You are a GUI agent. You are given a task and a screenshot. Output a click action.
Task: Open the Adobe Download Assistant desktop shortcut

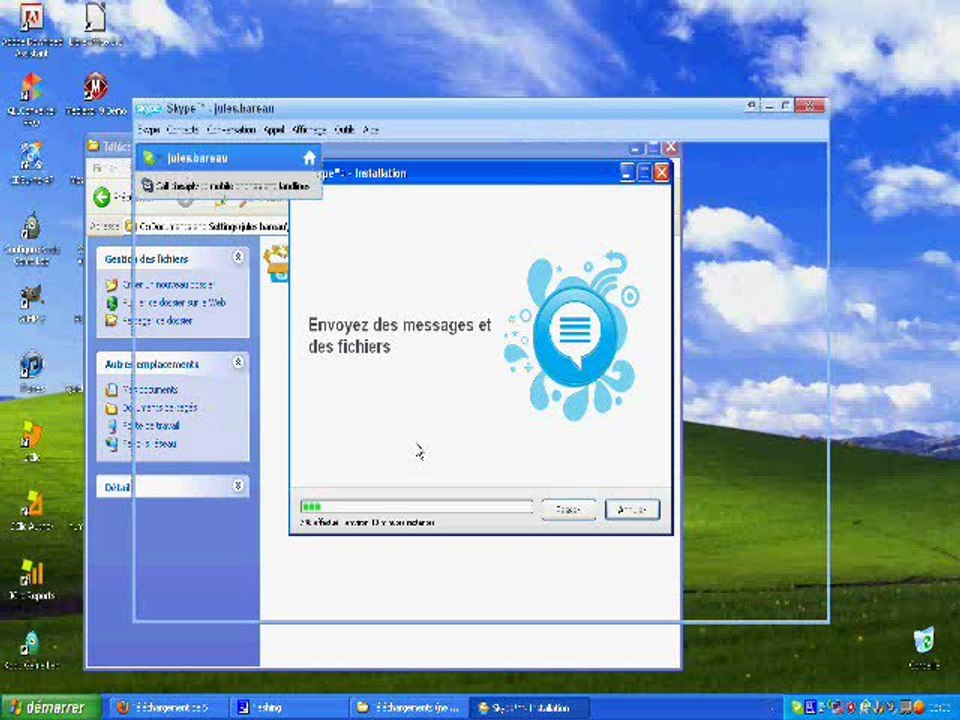click(31, 29)
